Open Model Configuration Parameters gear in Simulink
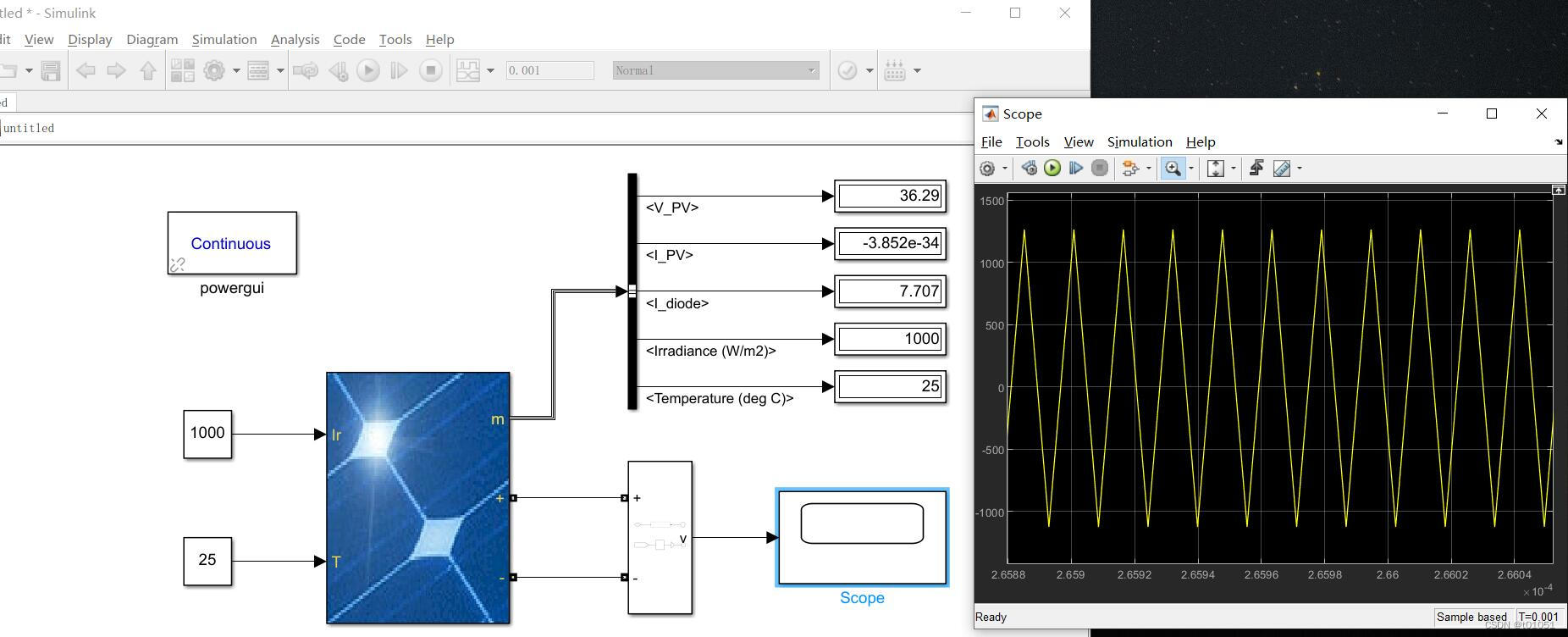 coord(214,71)
